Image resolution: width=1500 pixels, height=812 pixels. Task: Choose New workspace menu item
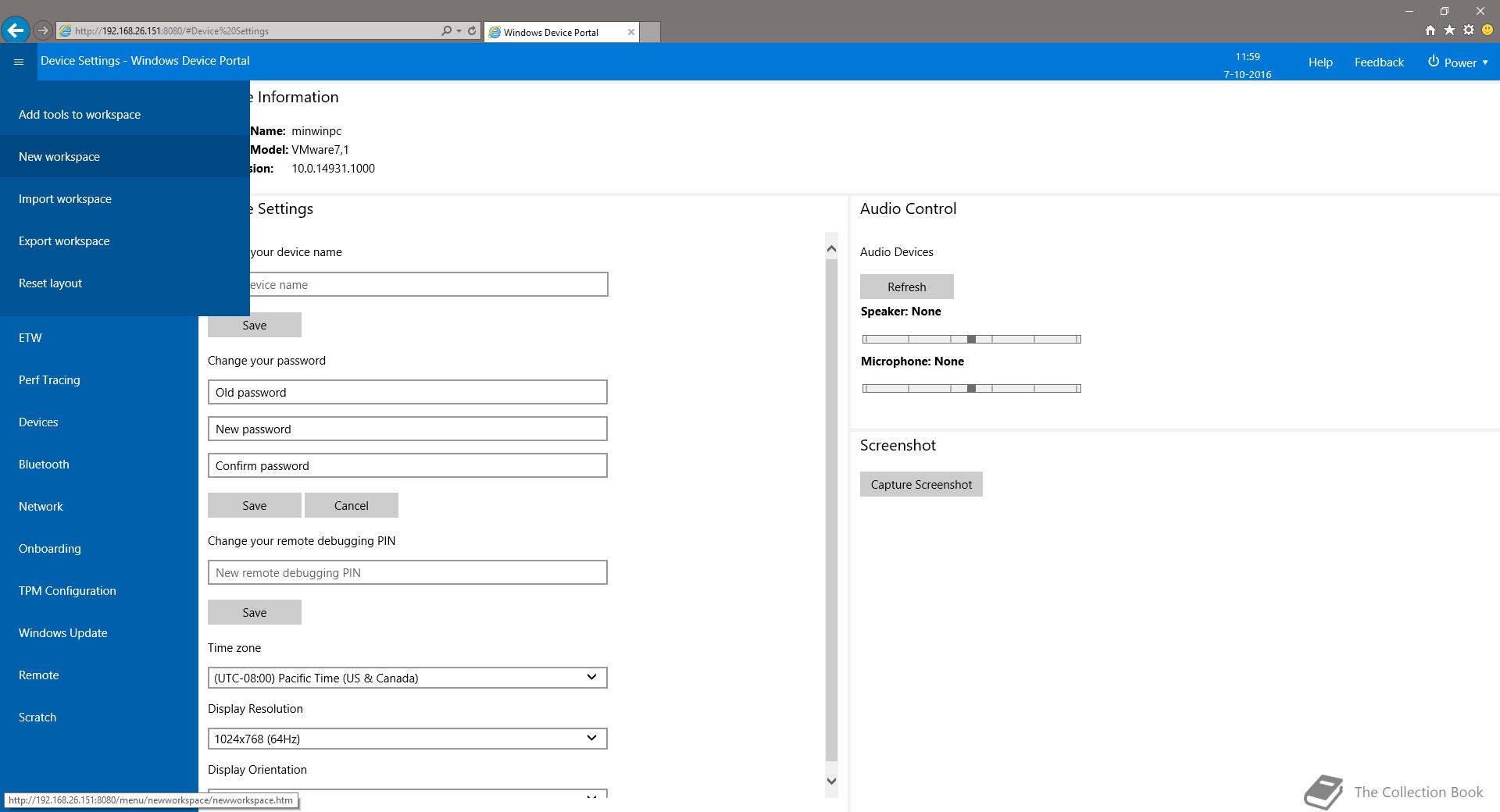tap(125, 157)
